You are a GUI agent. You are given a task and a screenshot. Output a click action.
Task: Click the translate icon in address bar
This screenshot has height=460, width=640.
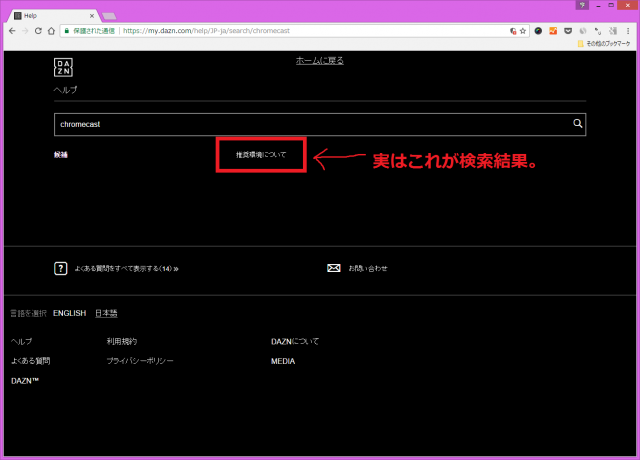point(513,31)
